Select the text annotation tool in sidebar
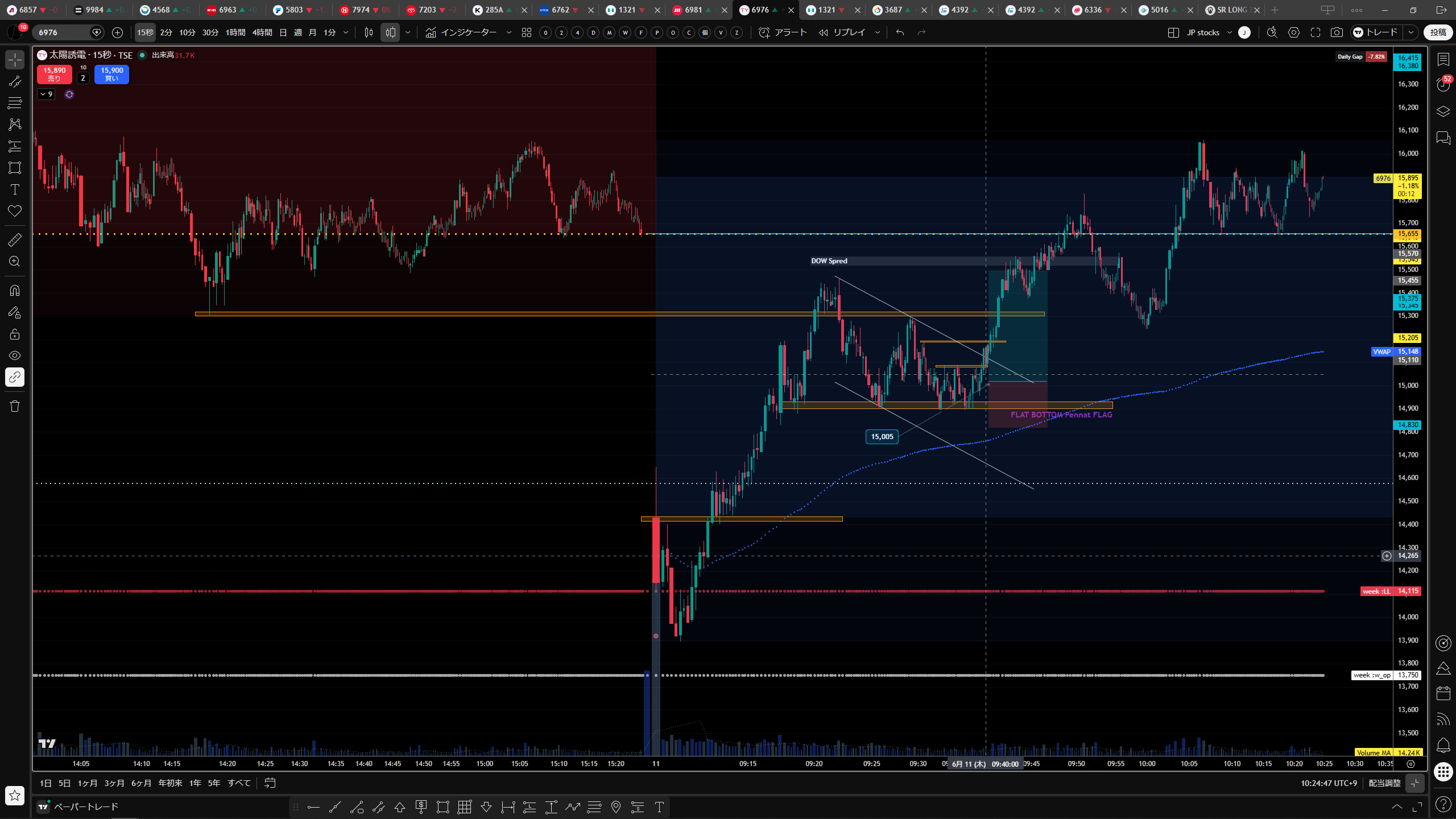1456x819 pixels. point(15,189)
